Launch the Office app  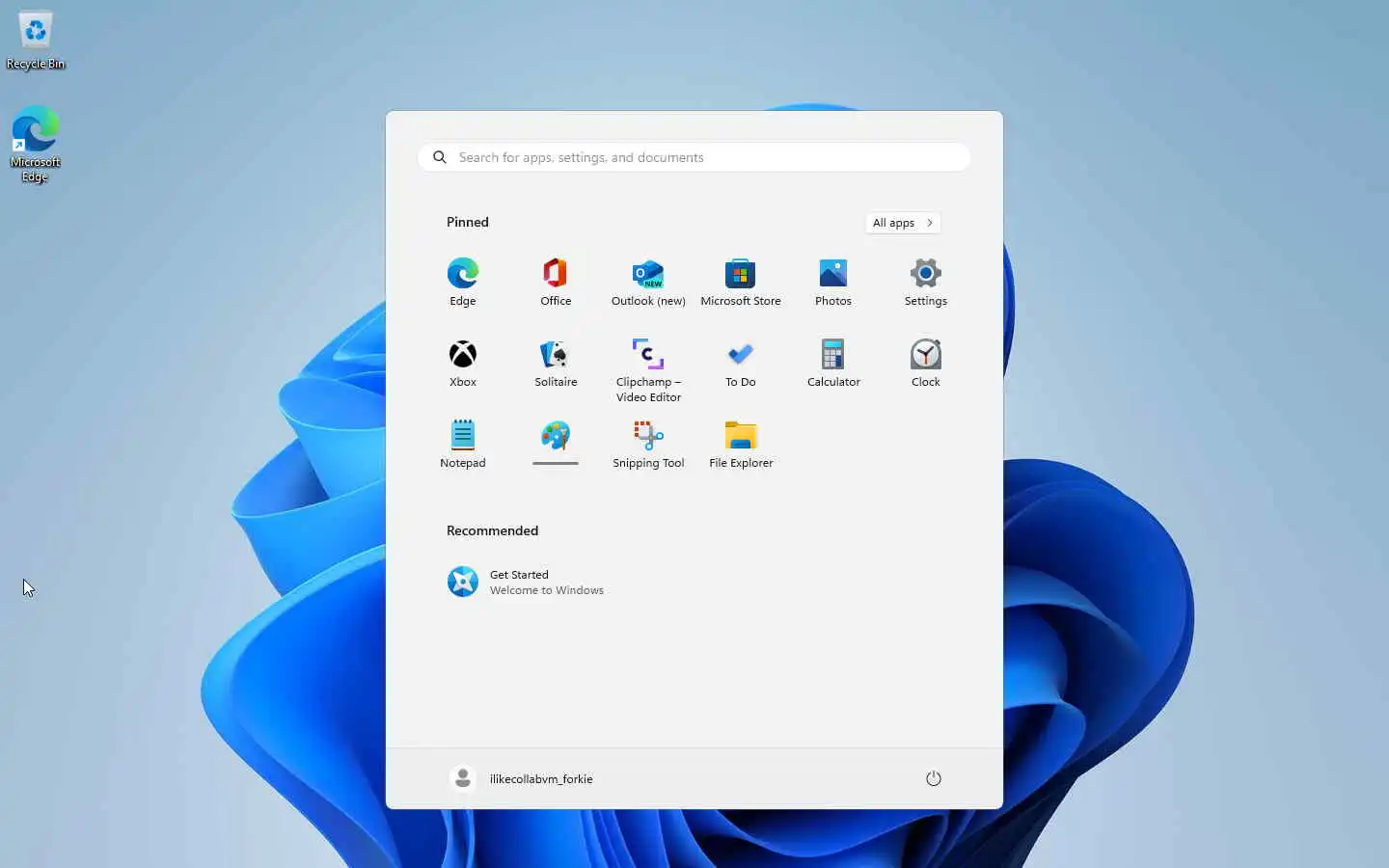click(556, 282)
